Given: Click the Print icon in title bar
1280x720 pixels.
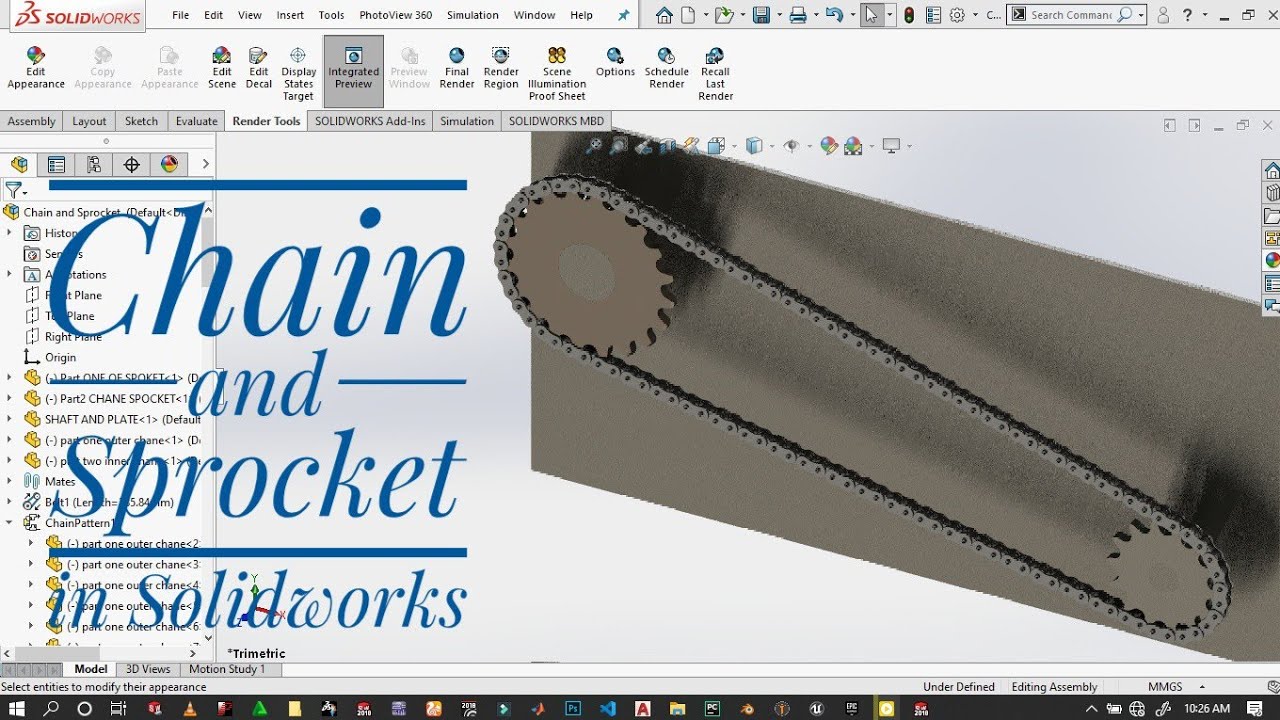Looking at the screenshot, I should pos(797,15).
